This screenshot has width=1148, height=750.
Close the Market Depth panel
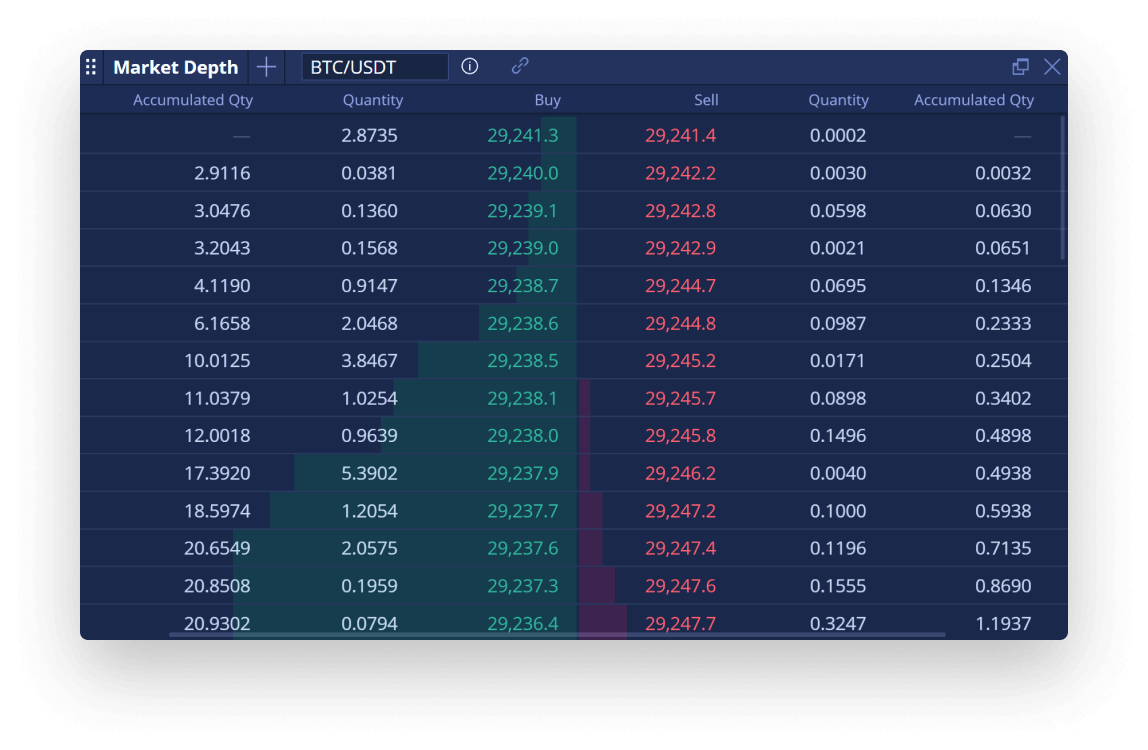[x=1052, y=67]
